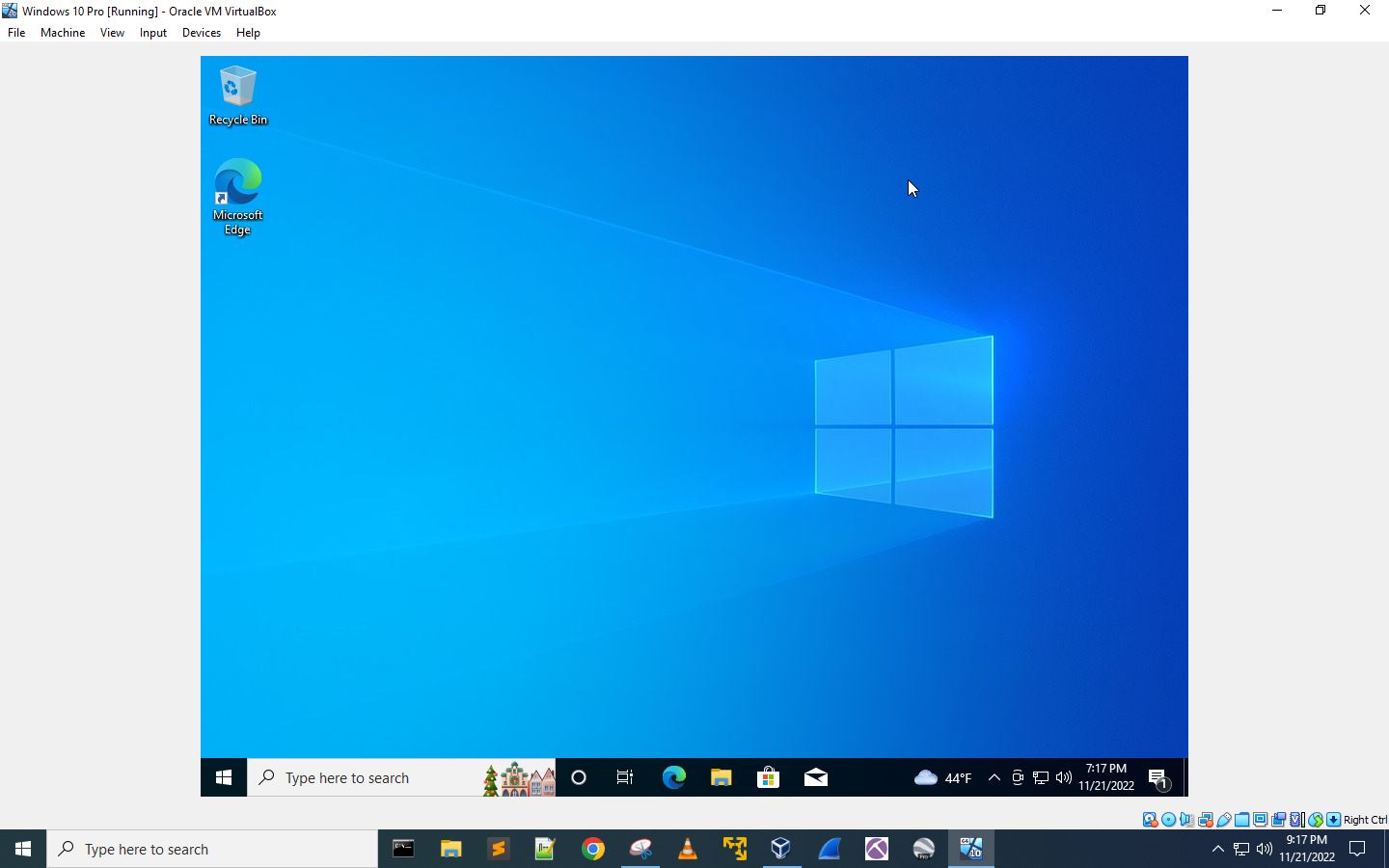
Task: Open File Explorer in the guest taskbar
Action: point(721,777)
